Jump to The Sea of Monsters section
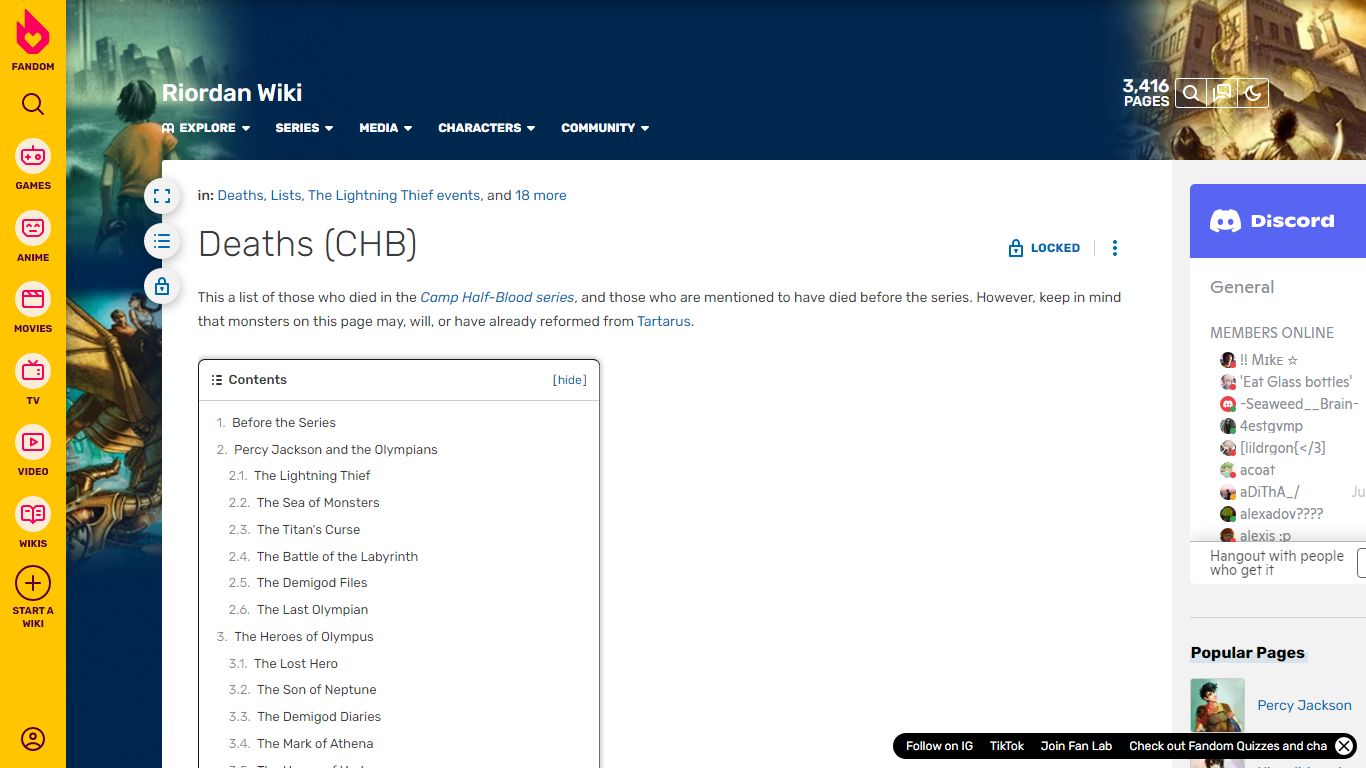The height and width of the screenshot is (768, 1366). coord(318,502)
